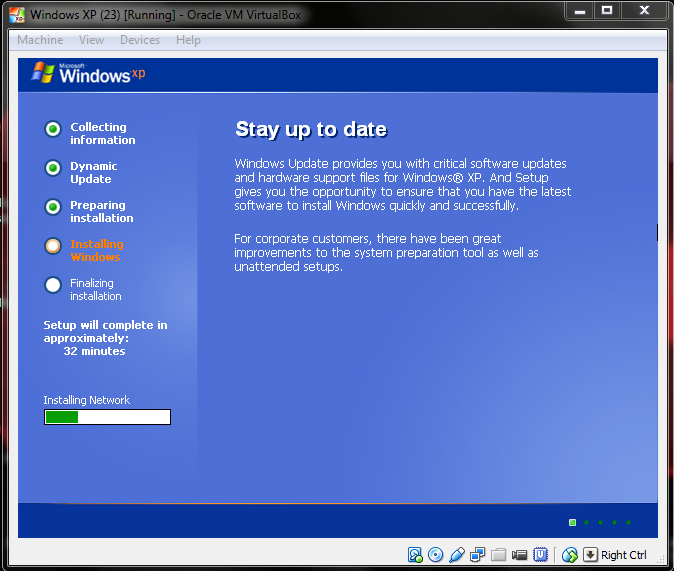Image resolution: width=674 pixels, height=571 pixels.
Task: Click the 'Installing Windows' orange step label
Action: 97,250
